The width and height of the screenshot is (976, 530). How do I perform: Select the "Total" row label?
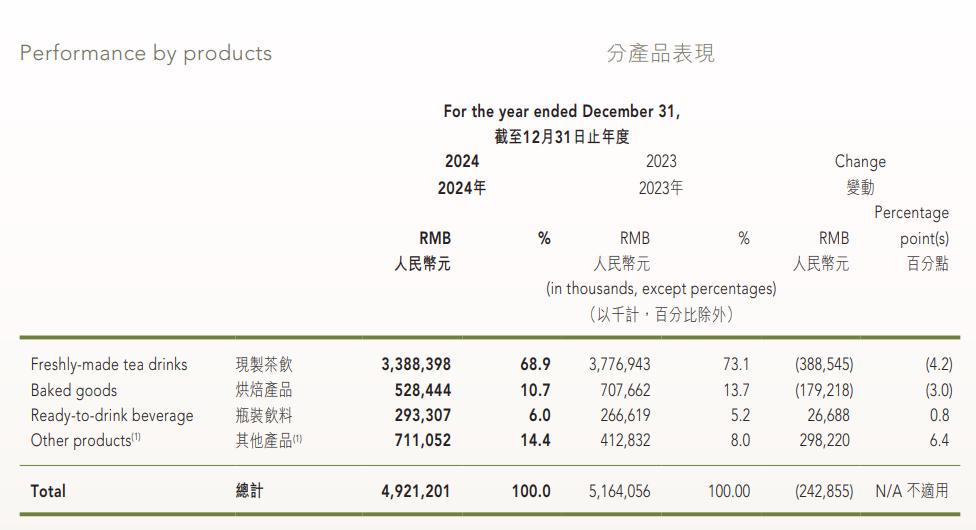coord(48,491)
